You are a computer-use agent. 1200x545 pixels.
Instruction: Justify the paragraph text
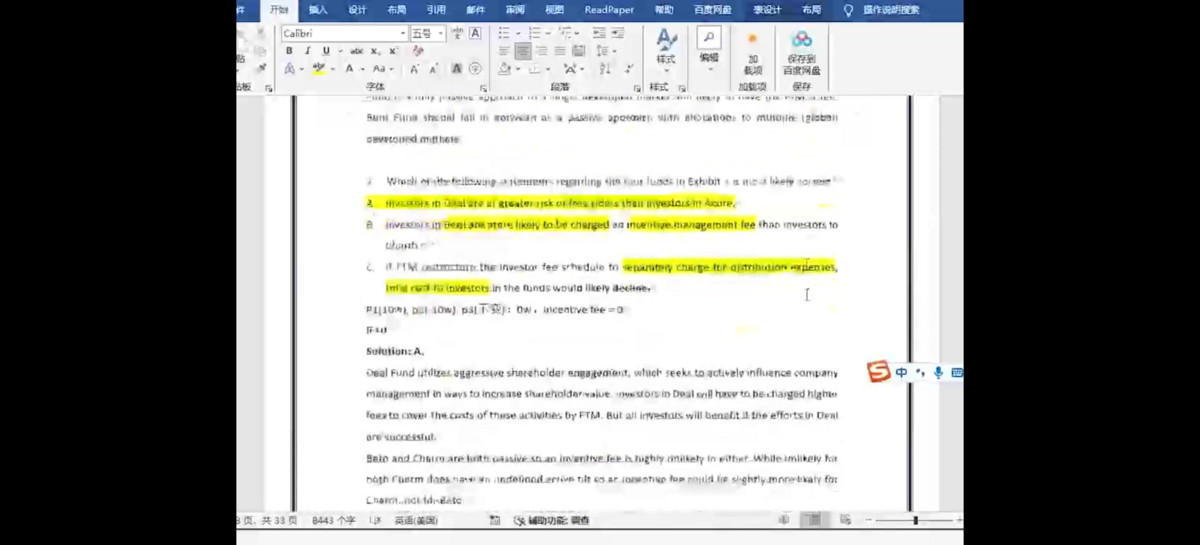click(560, 51)
